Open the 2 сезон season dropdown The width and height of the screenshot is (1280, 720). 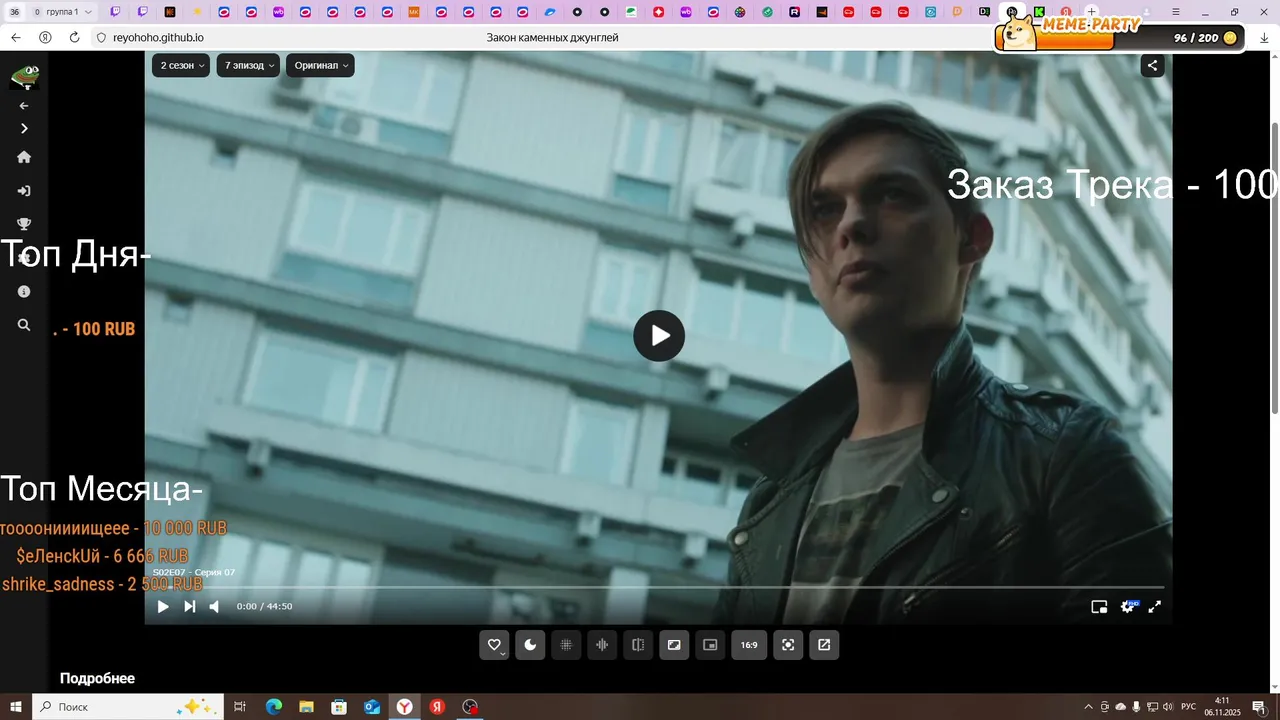pos(181,65)
